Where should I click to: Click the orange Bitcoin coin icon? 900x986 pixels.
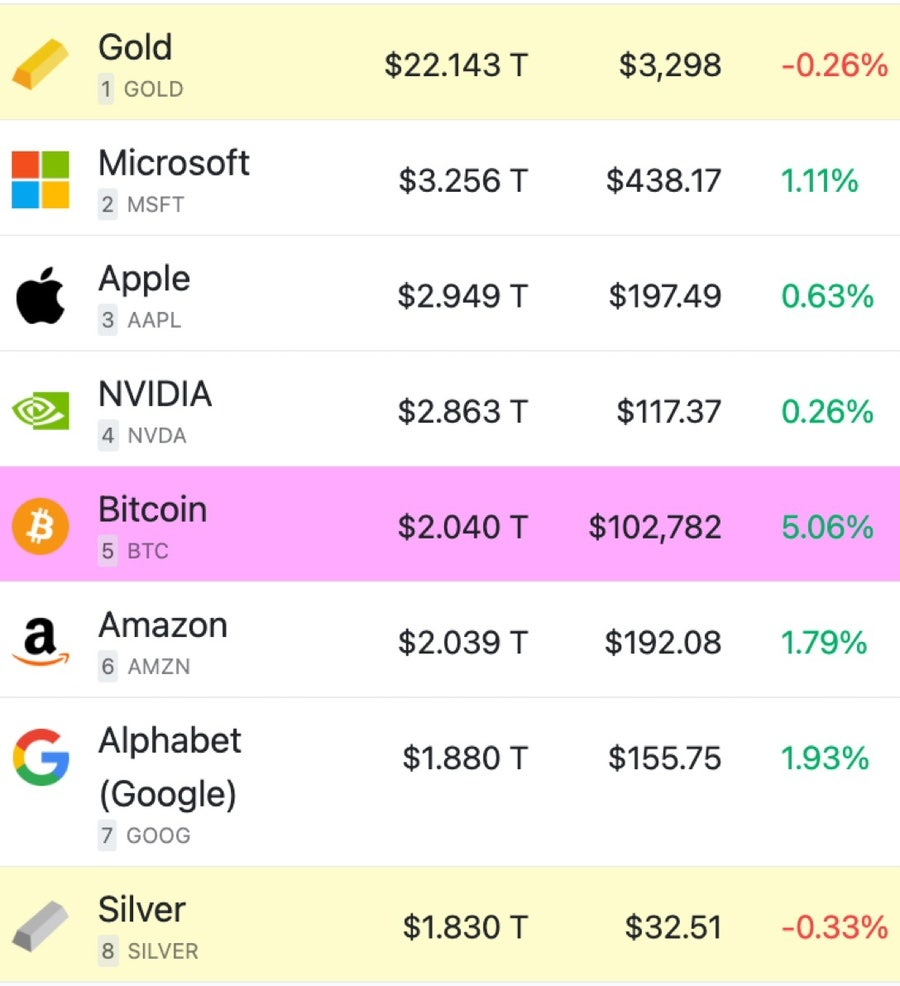40,526
